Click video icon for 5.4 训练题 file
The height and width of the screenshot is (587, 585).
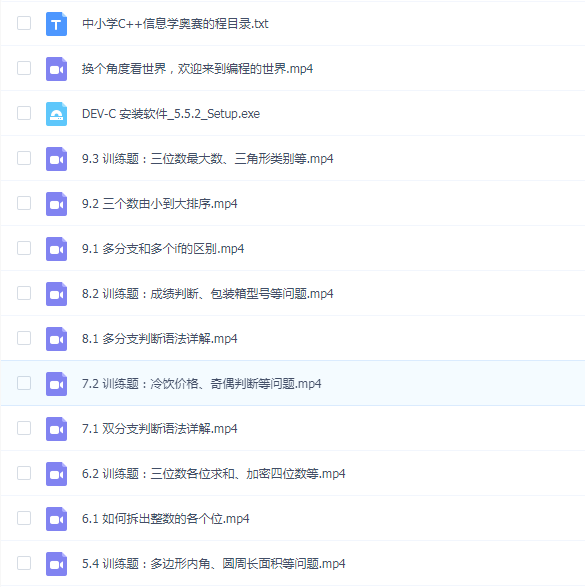57,563
